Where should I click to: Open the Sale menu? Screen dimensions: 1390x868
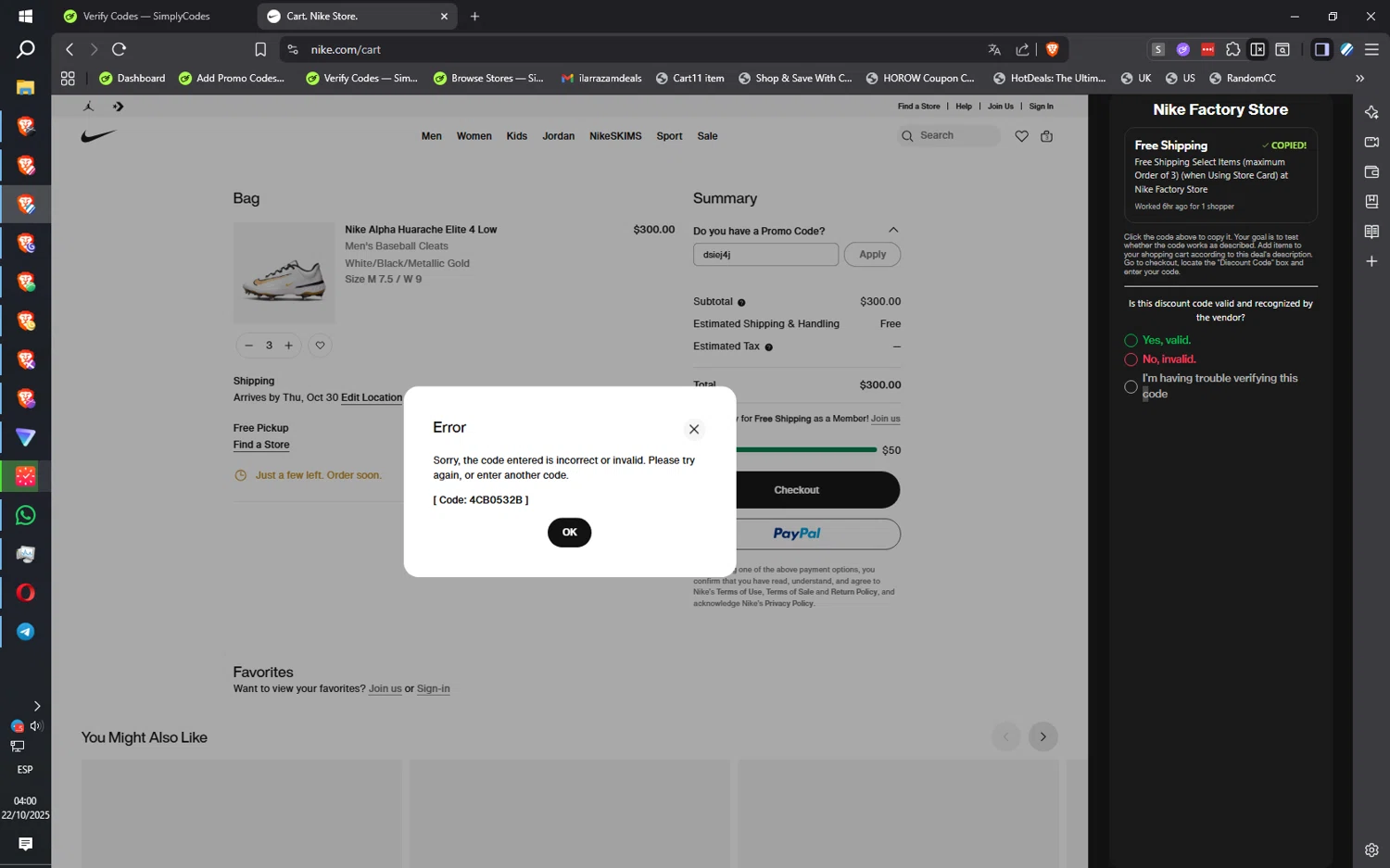[707, 136]
